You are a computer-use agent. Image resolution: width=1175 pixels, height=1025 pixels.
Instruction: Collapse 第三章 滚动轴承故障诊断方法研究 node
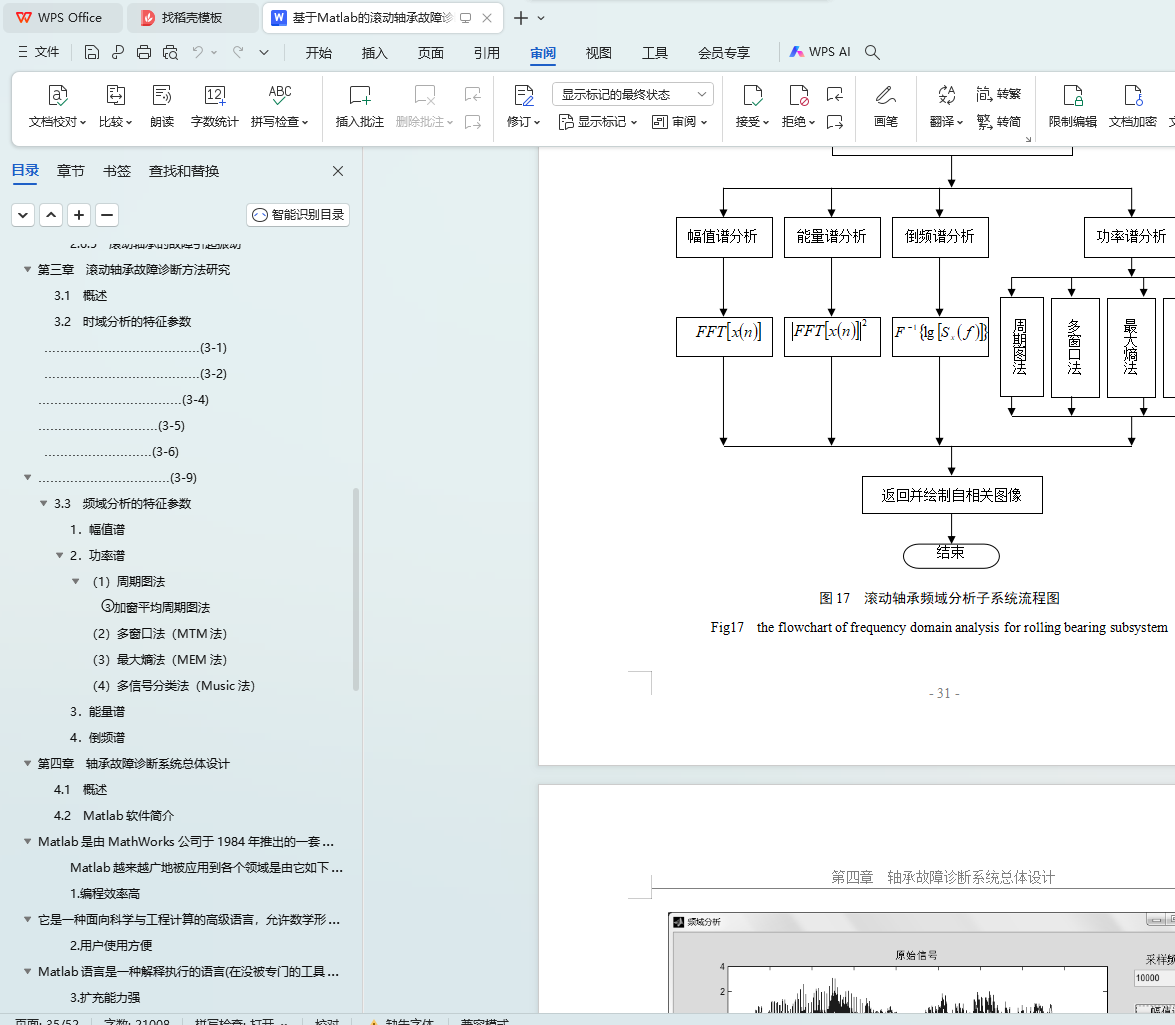pyautogui.click(x=27, y=269)
